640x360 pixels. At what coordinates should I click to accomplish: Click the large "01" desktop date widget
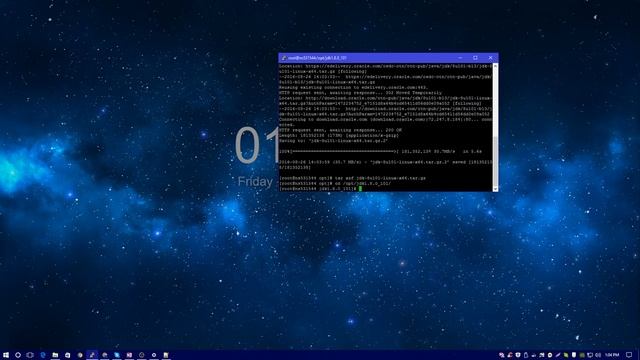point(257,145)
